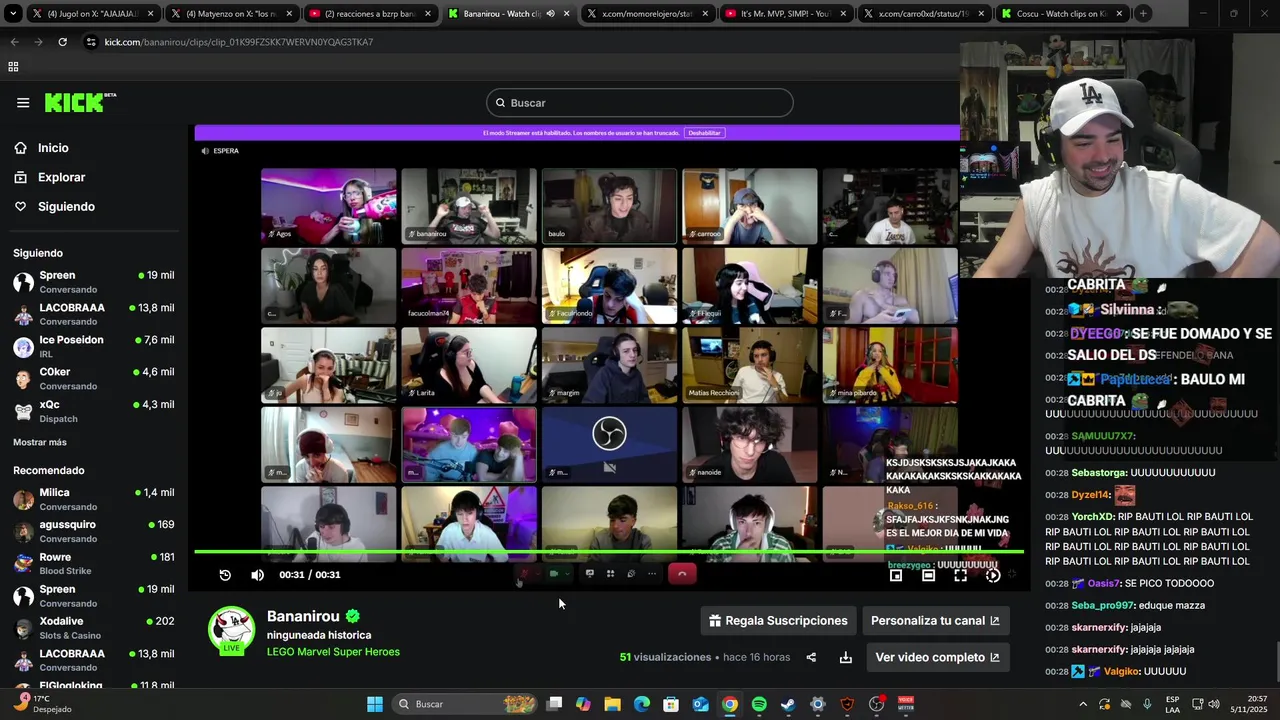Reload the page
The image size is (1280, 720).
(62, 42)
